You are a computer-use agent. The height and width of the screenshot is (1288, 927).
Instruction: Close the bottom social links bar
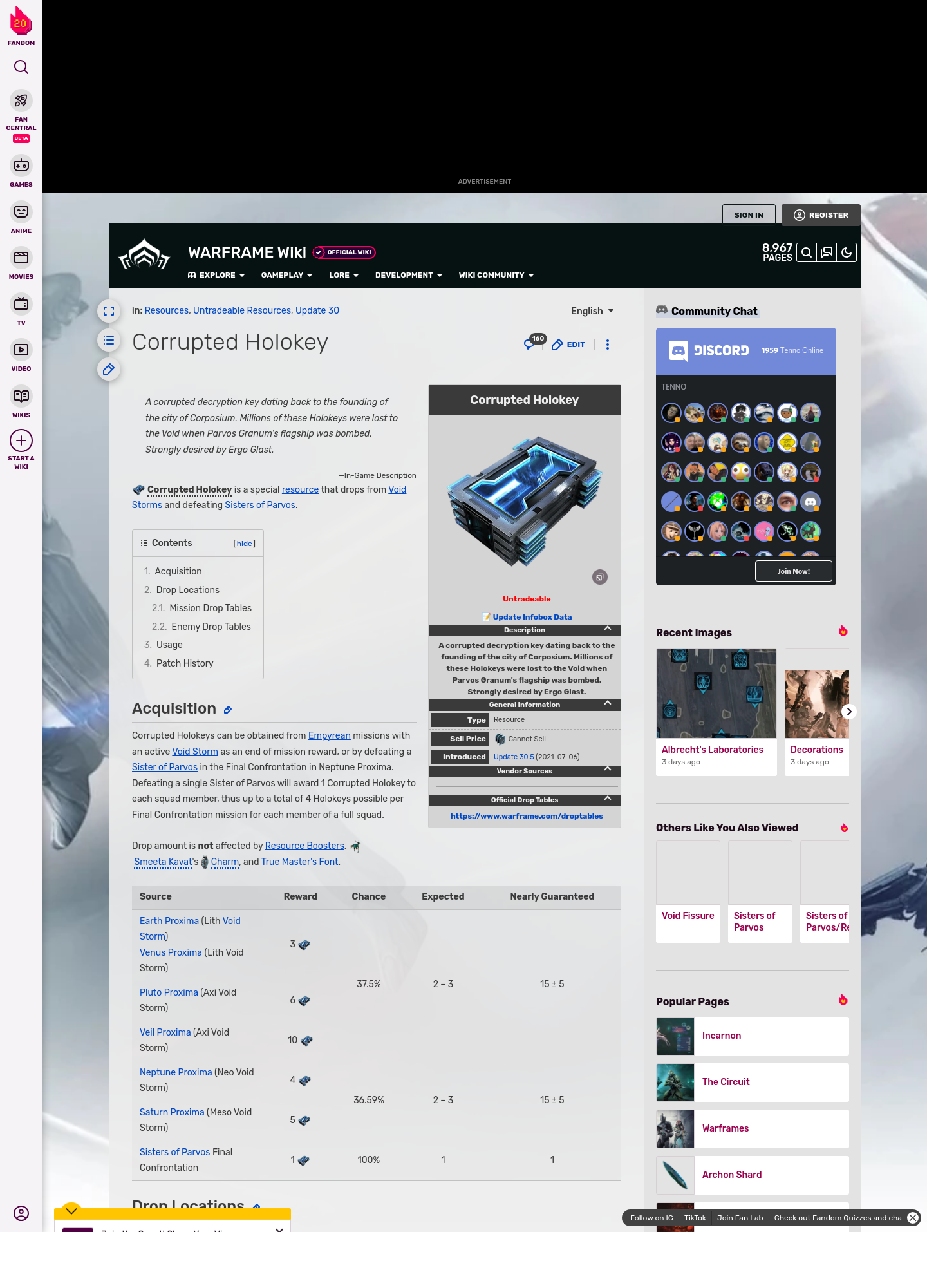(x=913, y=1218)
